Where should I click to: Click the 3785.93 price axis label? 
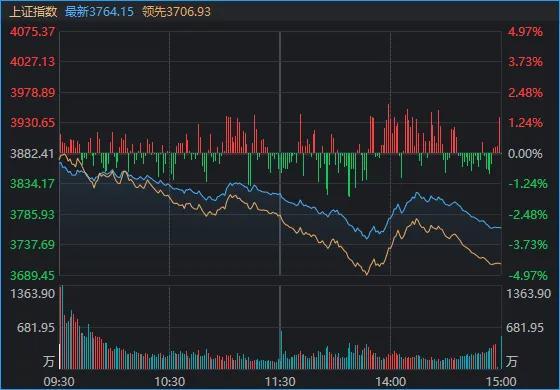pos(32,214)
